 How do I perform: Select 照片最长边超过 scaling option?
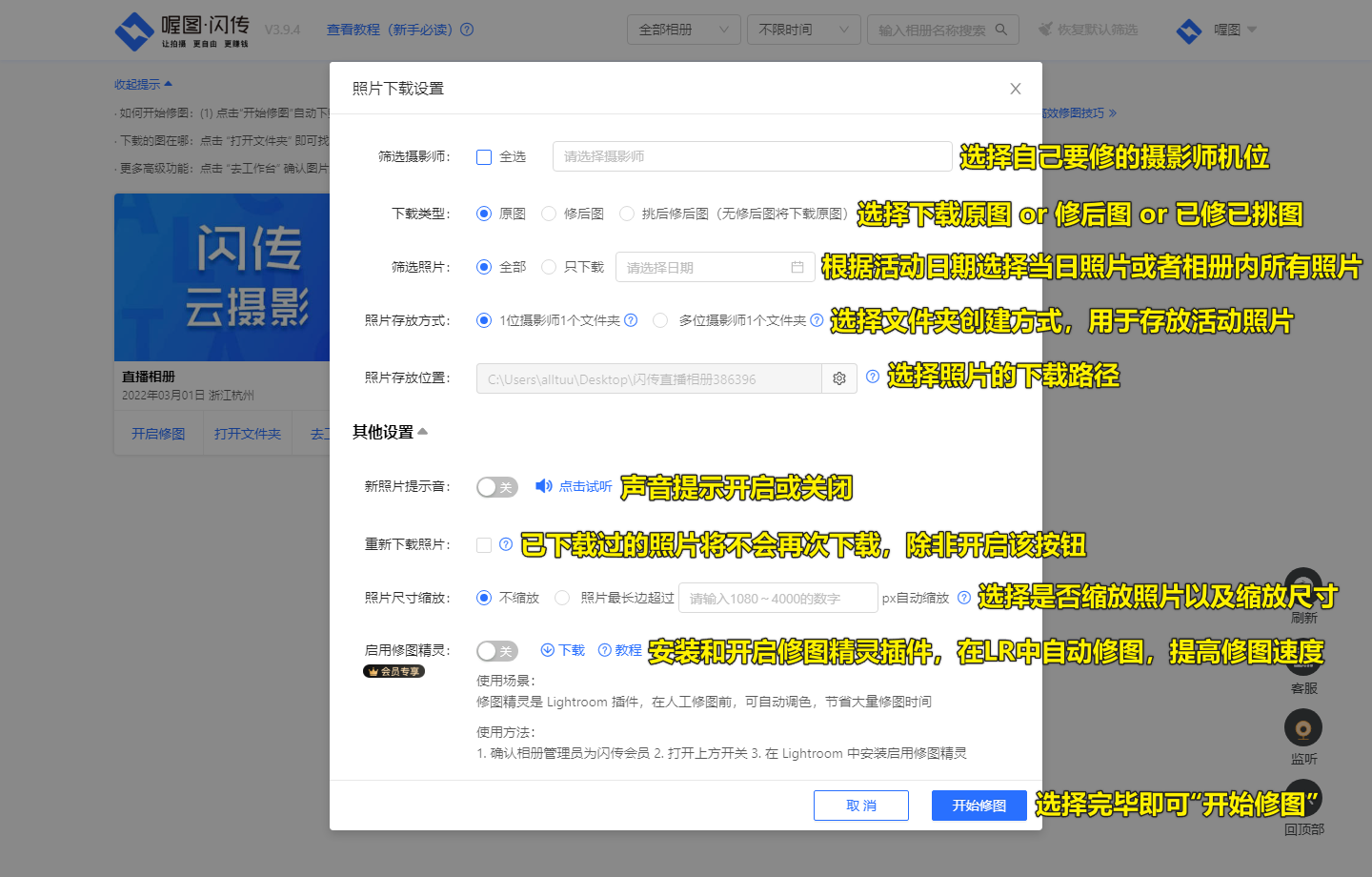point(562,598)
